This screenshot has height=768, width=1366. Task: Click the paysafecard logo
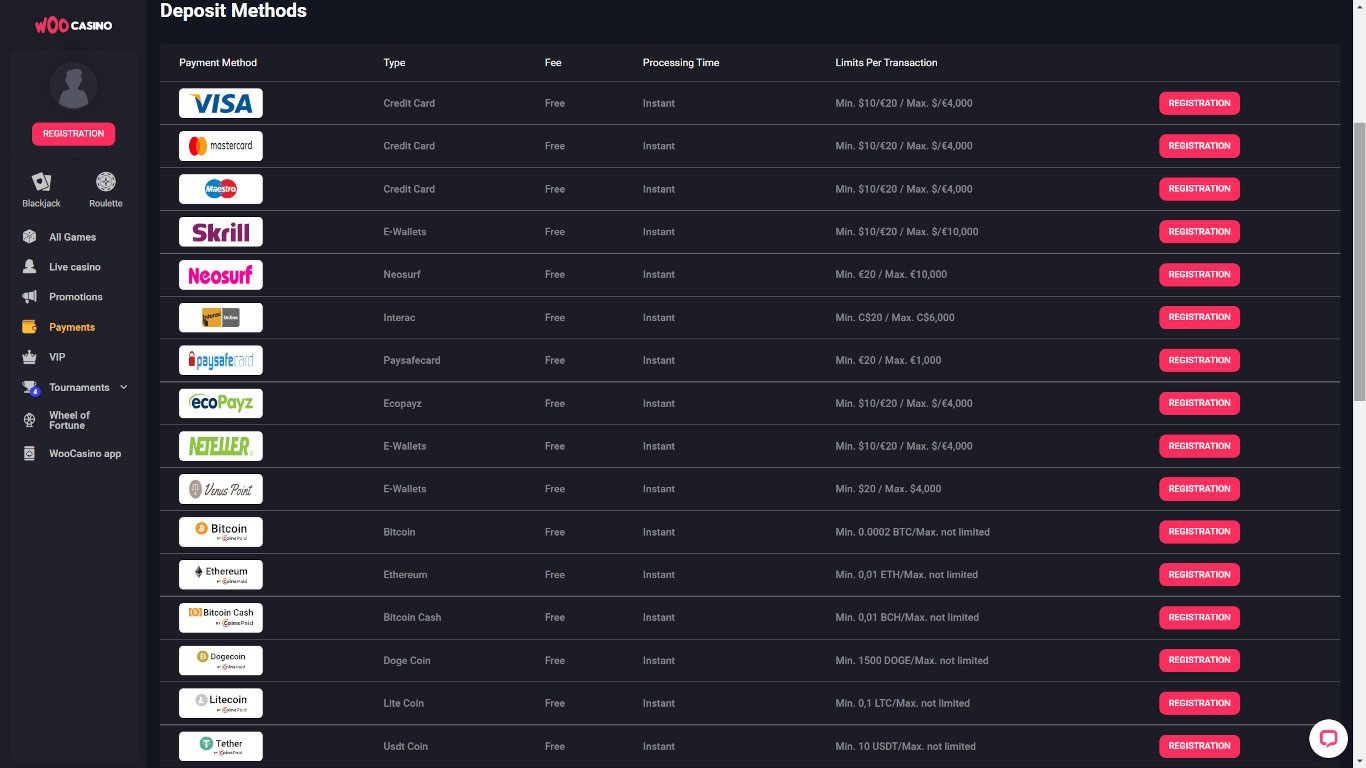[221, 360]
